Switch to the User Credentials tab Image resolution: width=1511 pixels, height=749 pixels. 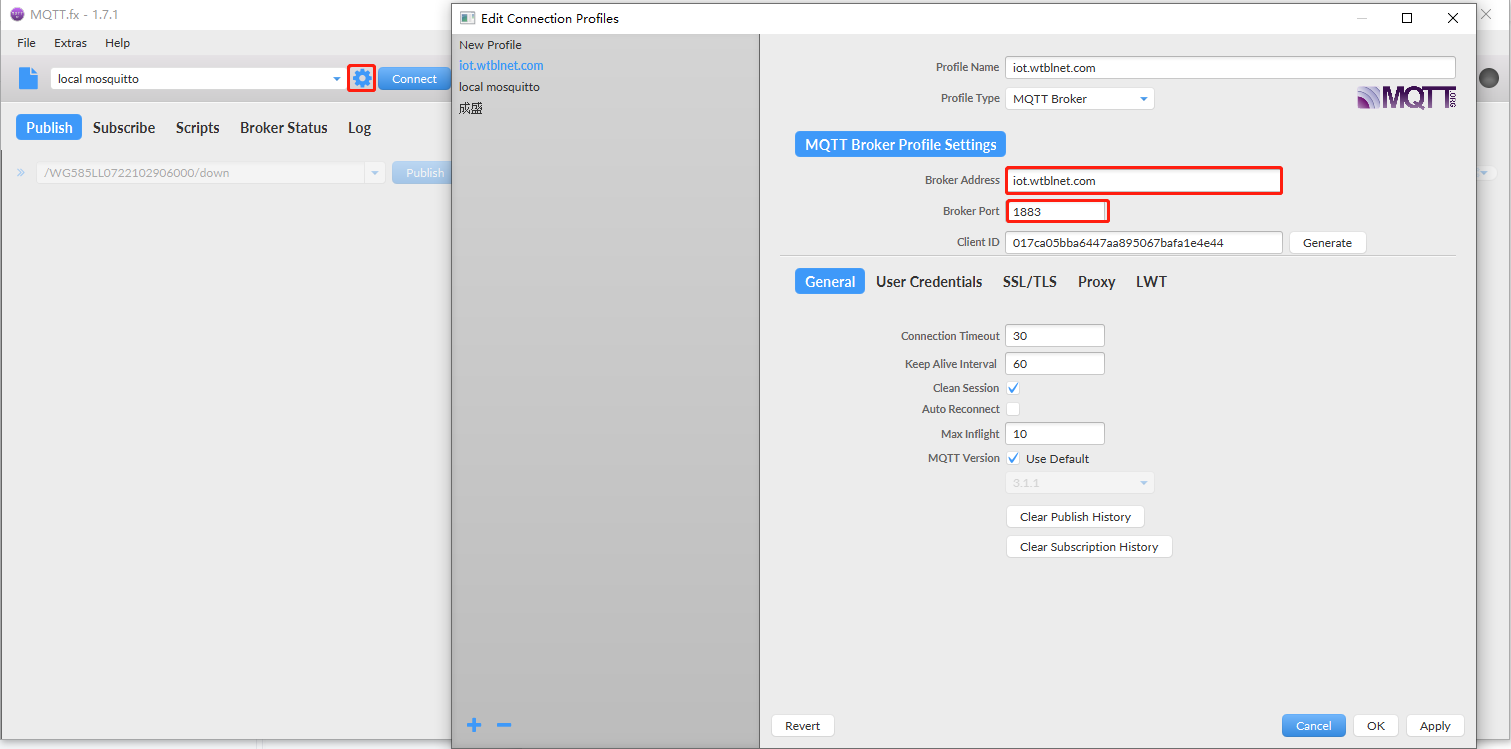tap(929, 282)
